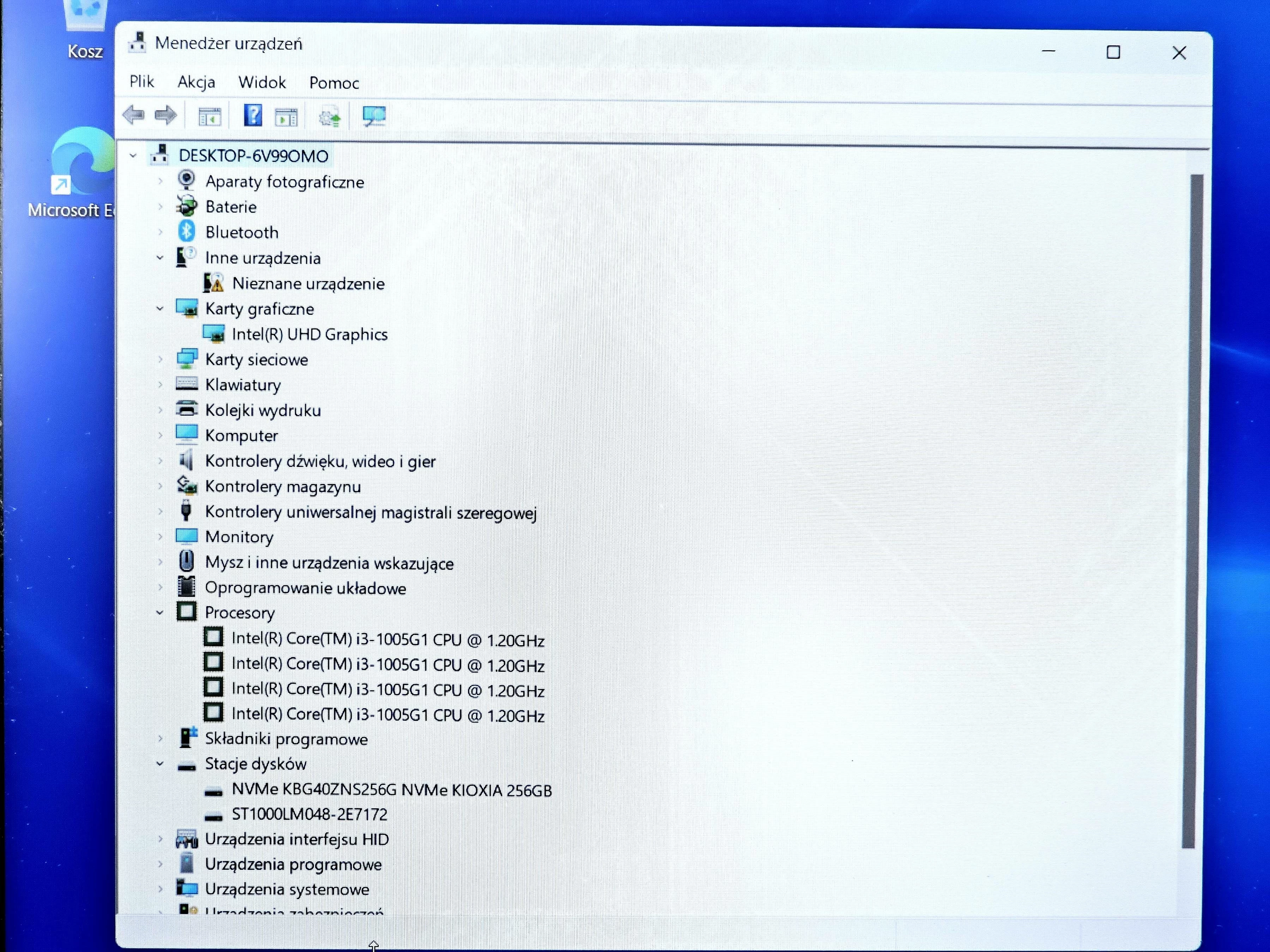Select the ST1000LM048-2E7172 disk
This screenshot has height=952, width=1270.
pos(309,814)
